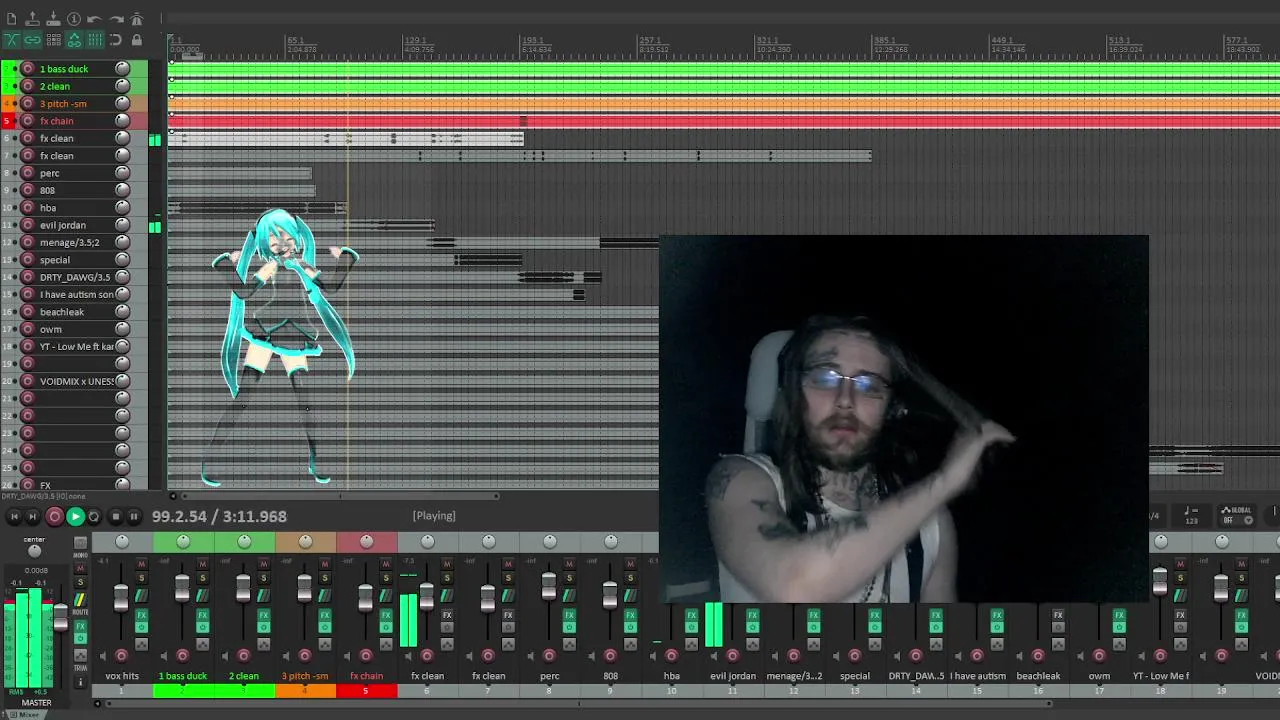Image resolution: width=1280 pixels, height=720 pixels.
Task: Click the 'fx chain' mixer strip name label
Action: [366, 676]
